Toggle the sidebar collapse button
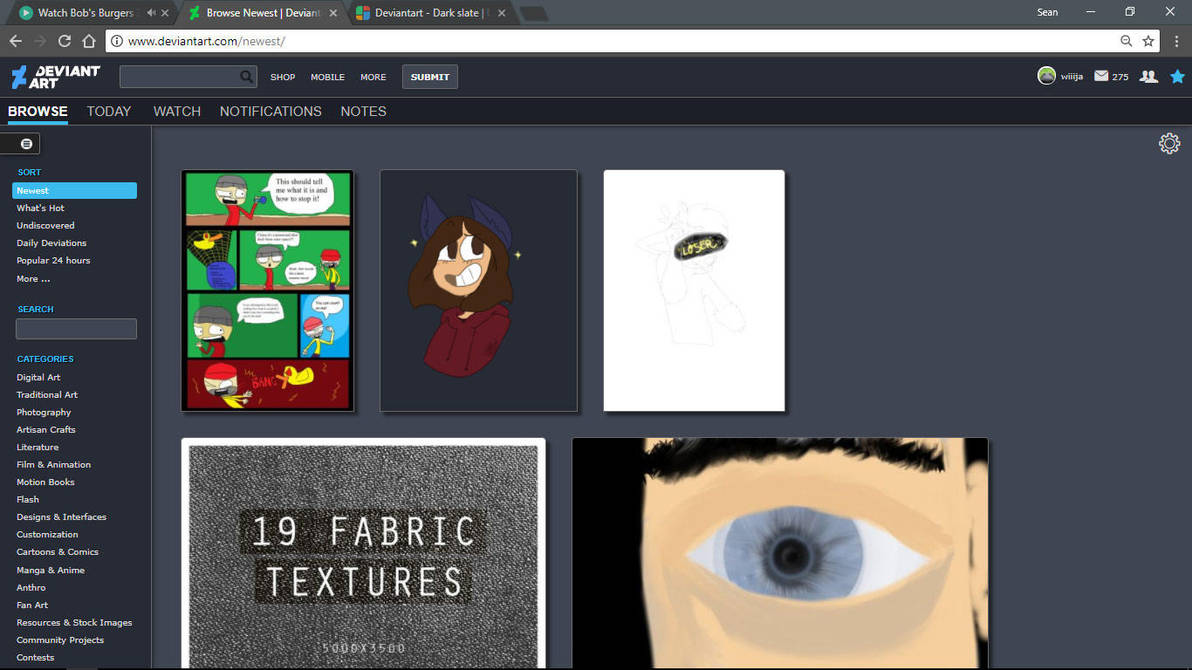The height and width of the screenshot is (670, 1192). [x=26, y=144]
